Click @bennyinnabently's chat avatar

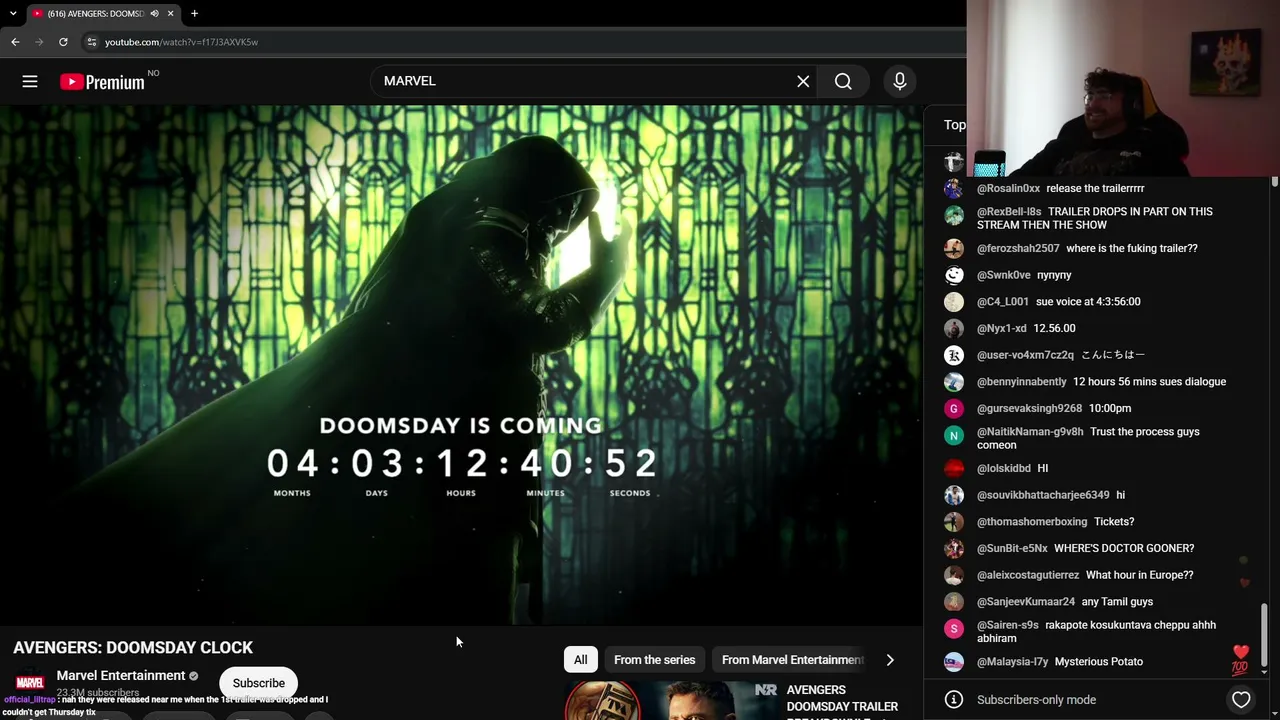[x=954, y=381]
